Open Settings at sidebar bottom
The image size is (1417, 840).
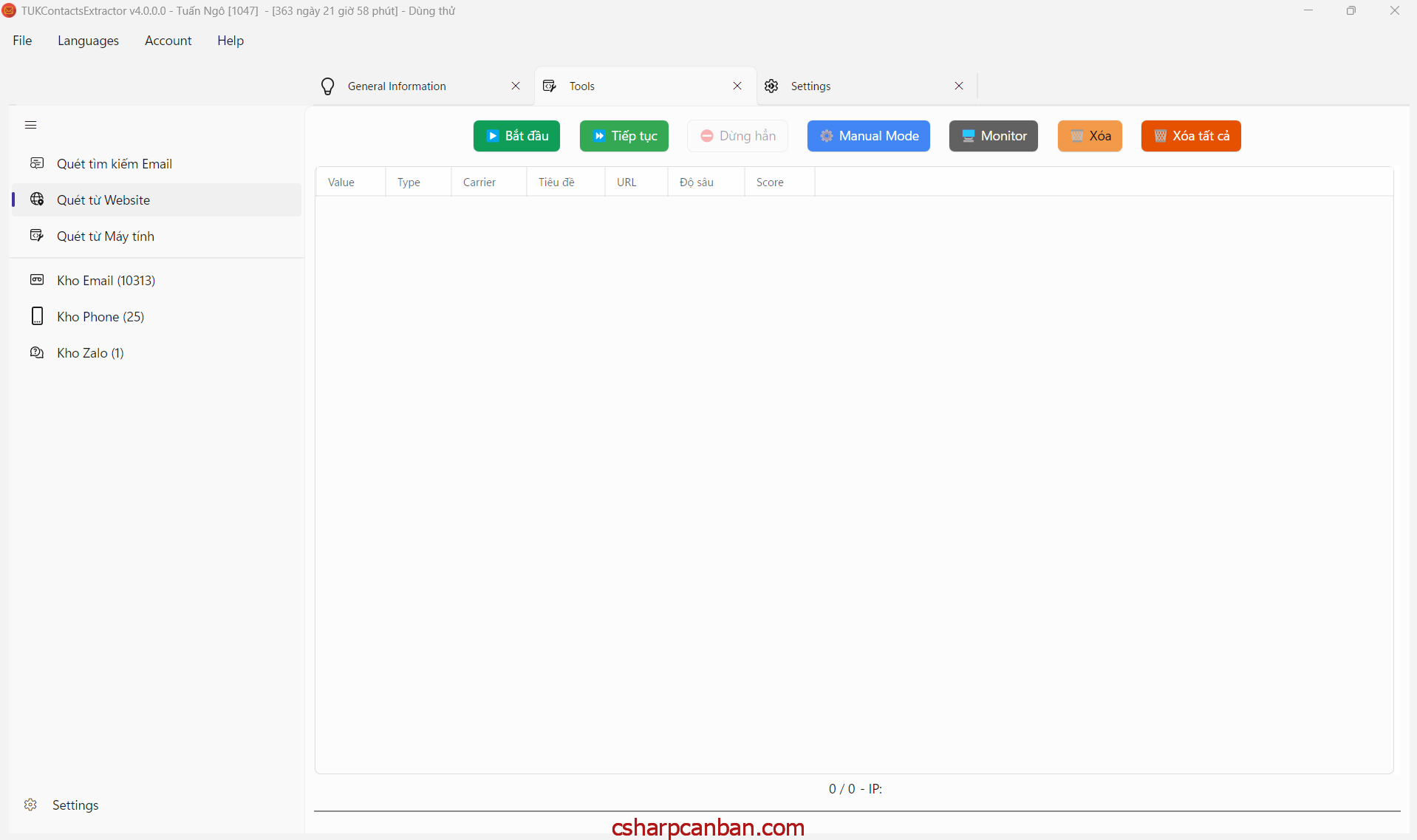[x=75, y=805]
